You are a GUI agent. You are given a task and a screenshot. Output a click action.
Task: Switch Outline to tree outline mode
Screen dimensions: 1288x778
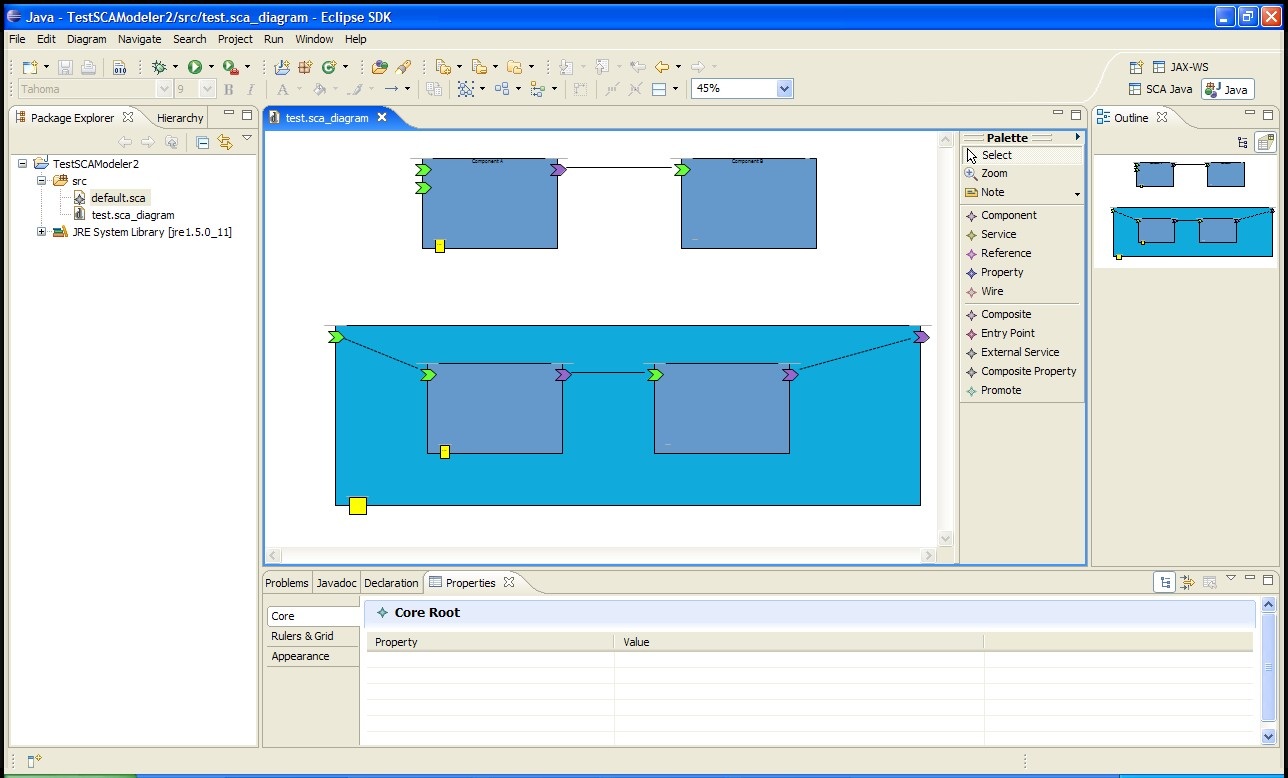click(x=1242, y=142)
